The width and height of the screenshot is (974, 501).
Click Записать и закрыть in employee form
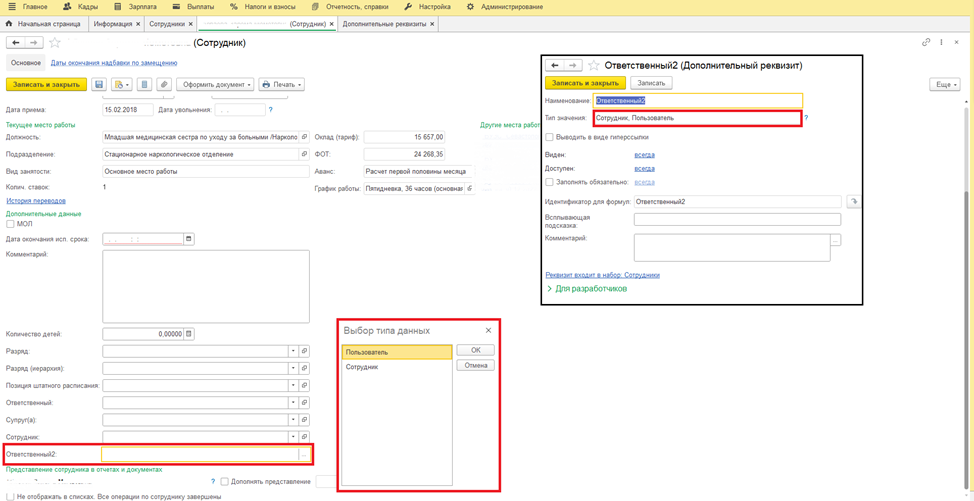pos(46,84)
